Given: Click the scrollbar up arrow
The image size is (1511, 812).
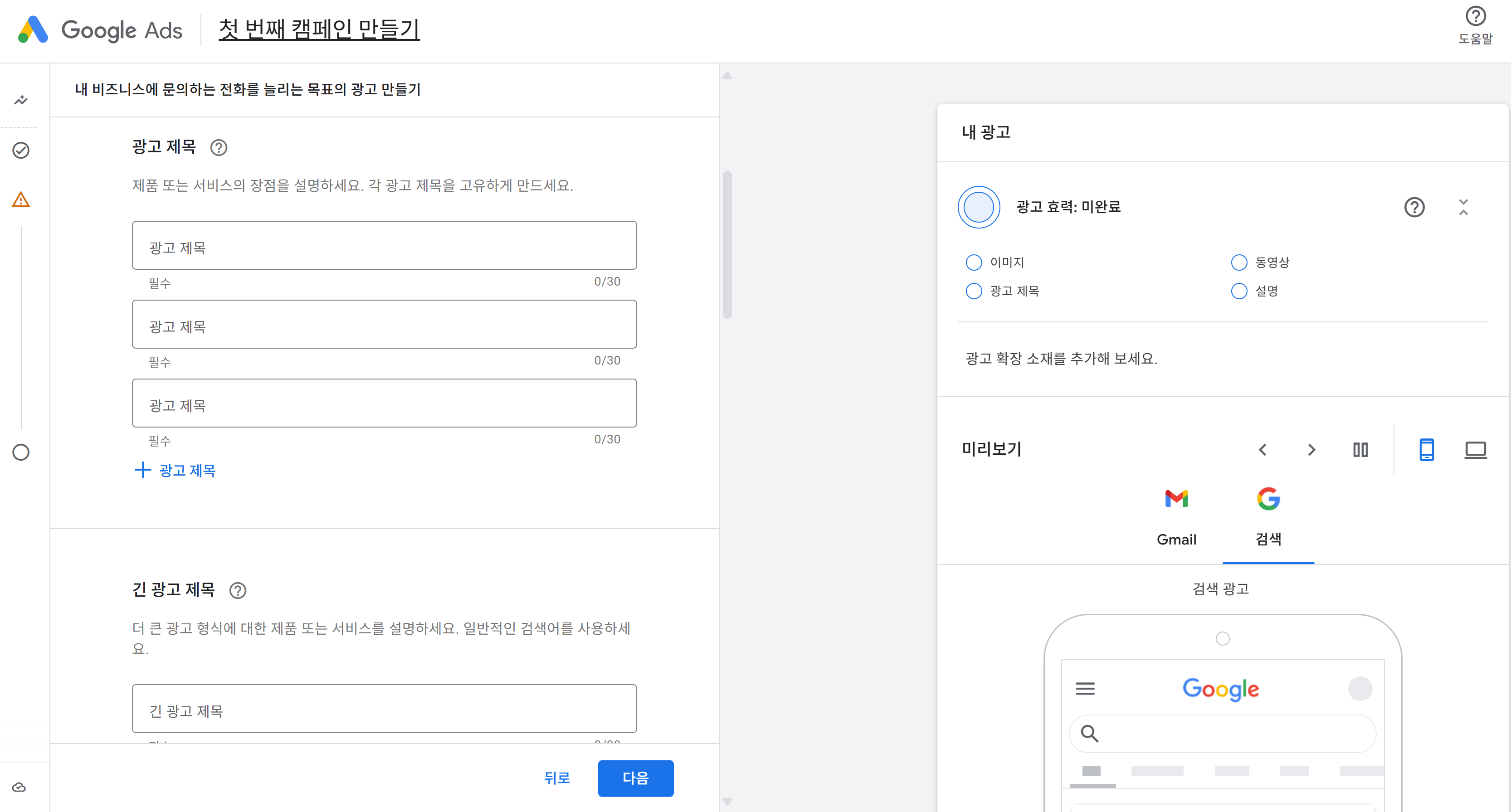Looking at the screenshot, I should pos(727,76).
